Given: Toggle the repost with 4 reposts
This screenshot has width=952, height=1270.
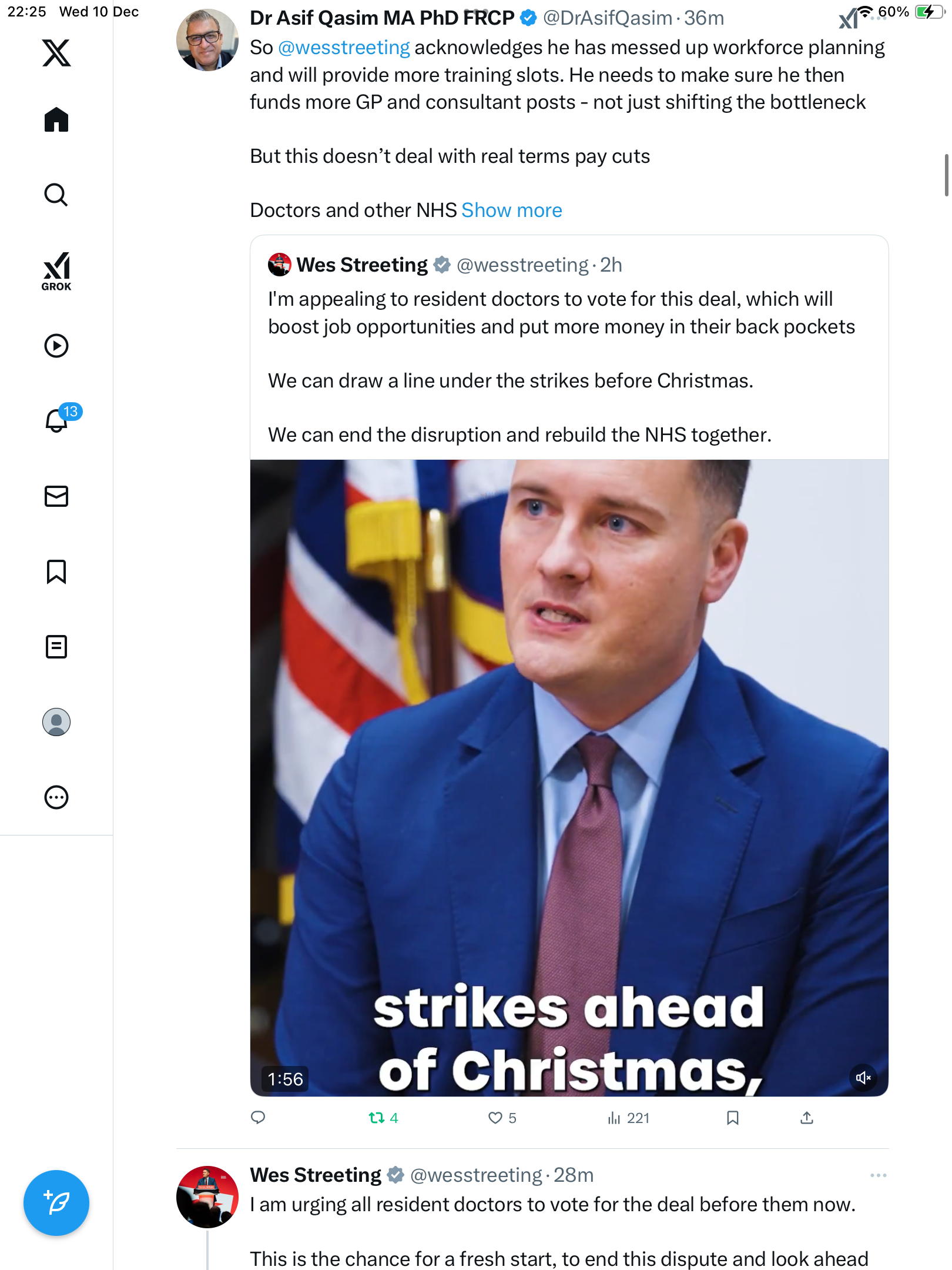Looking at the screenshot, I should (x=383, y=1118).
